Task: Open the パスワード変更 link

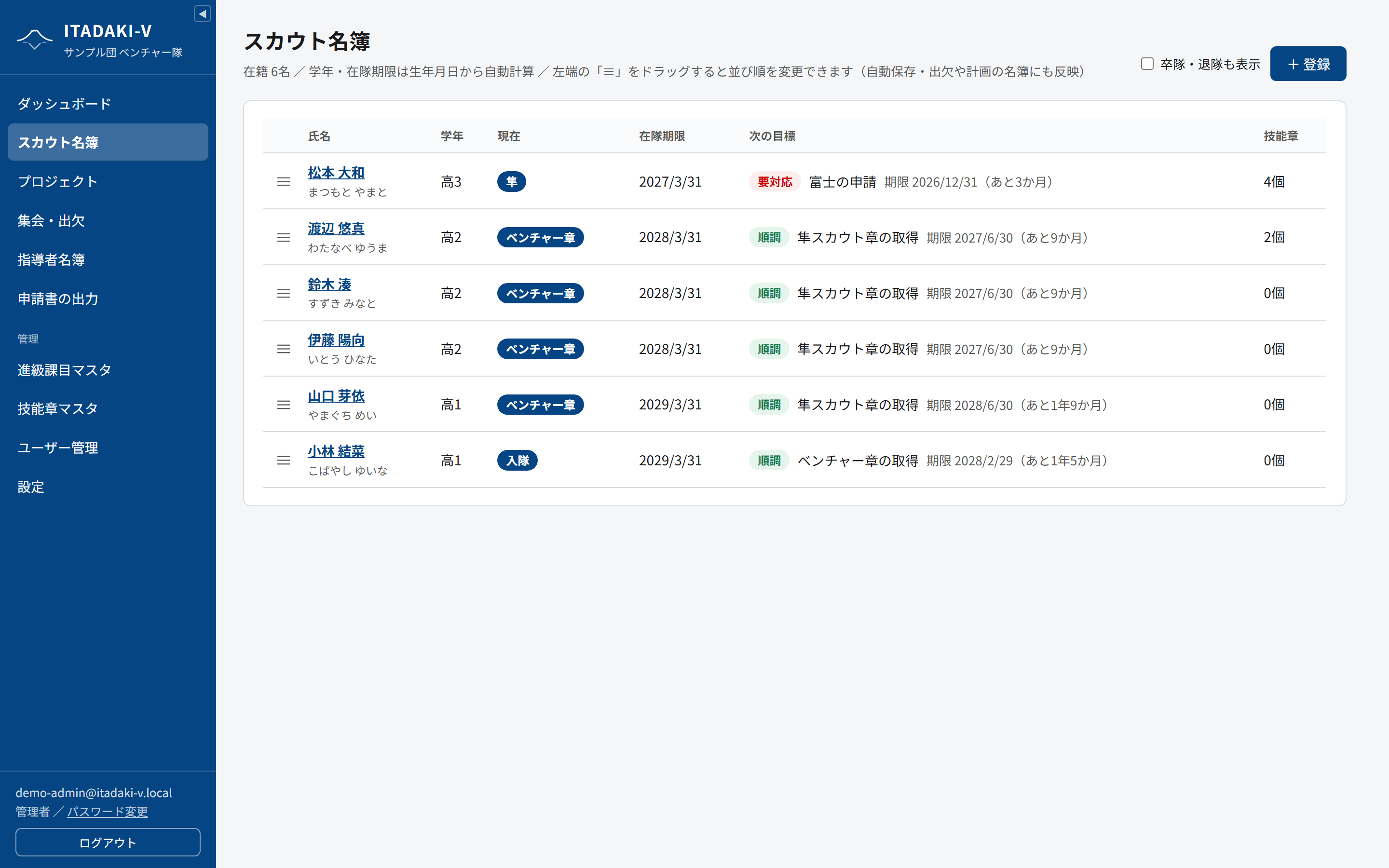Action: click(108, 811)
